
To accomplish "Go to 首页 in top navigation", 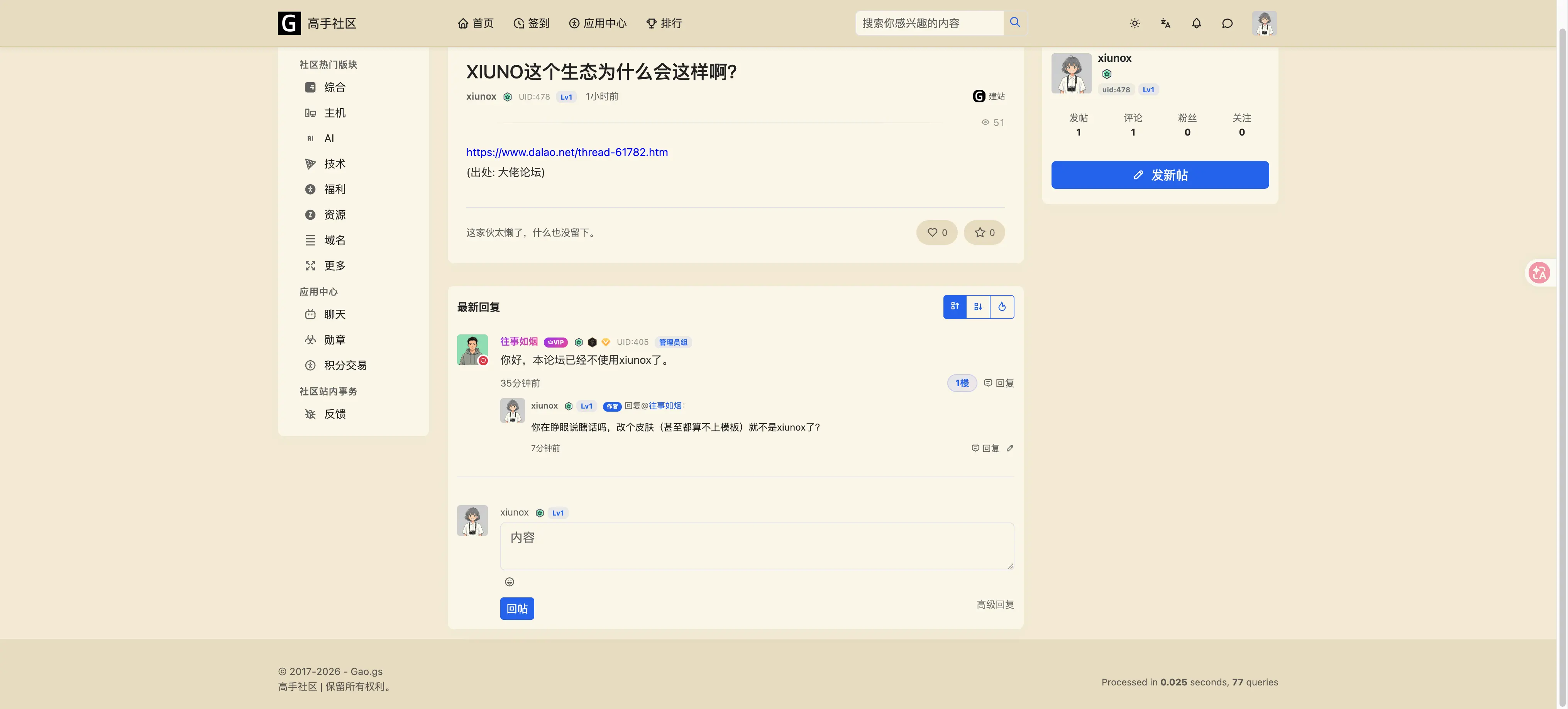I will (476, 23).
